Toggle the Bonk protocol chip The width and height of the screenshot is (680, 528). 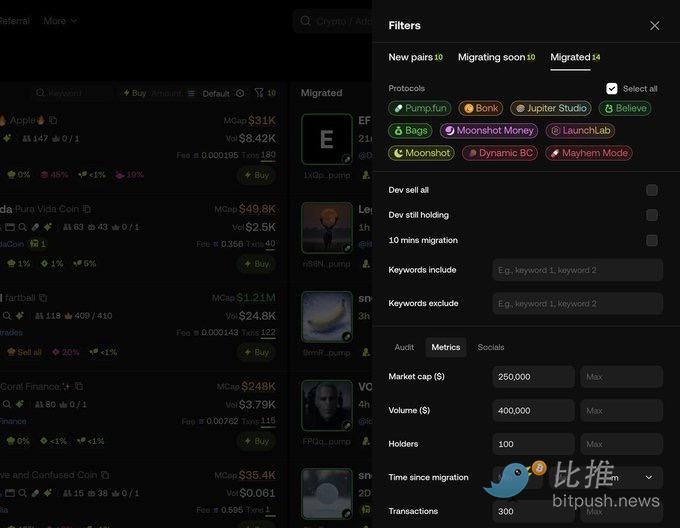pos(481,108)
